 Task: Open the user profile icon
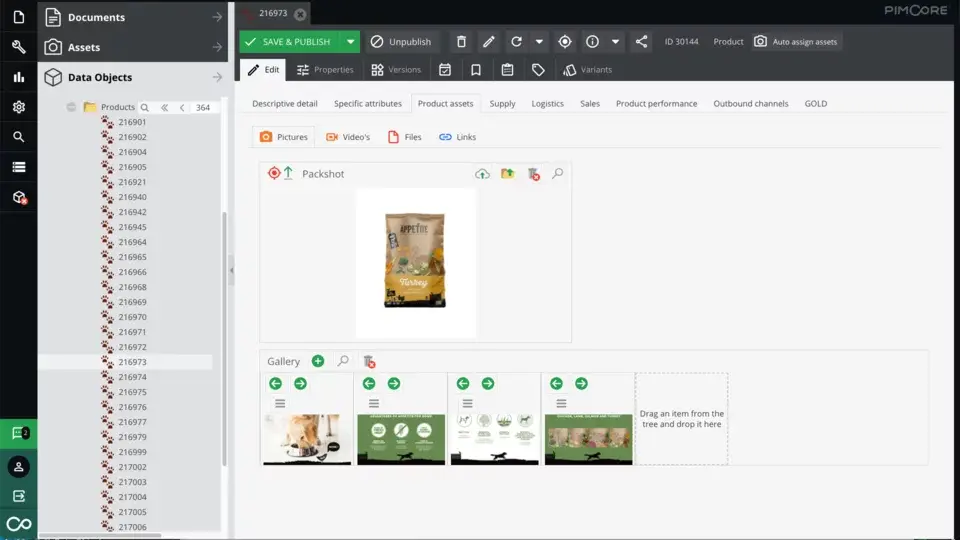click(18, 467)
